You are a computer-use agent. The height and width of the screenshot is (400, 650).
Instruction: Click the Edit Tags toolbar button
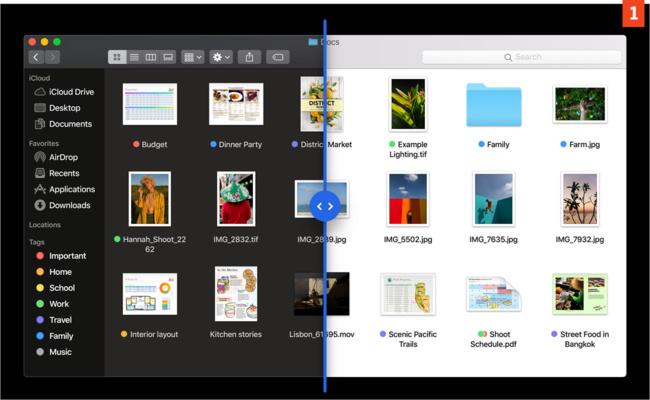pyautogui.click(x=279, y=57)
